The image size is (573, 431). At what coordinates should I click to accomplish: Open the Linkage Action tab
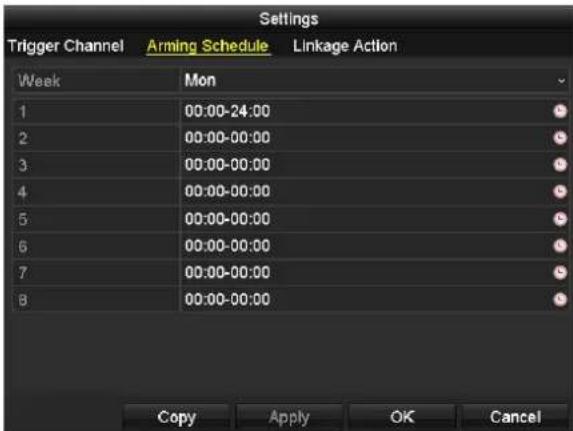click(345, 46)
